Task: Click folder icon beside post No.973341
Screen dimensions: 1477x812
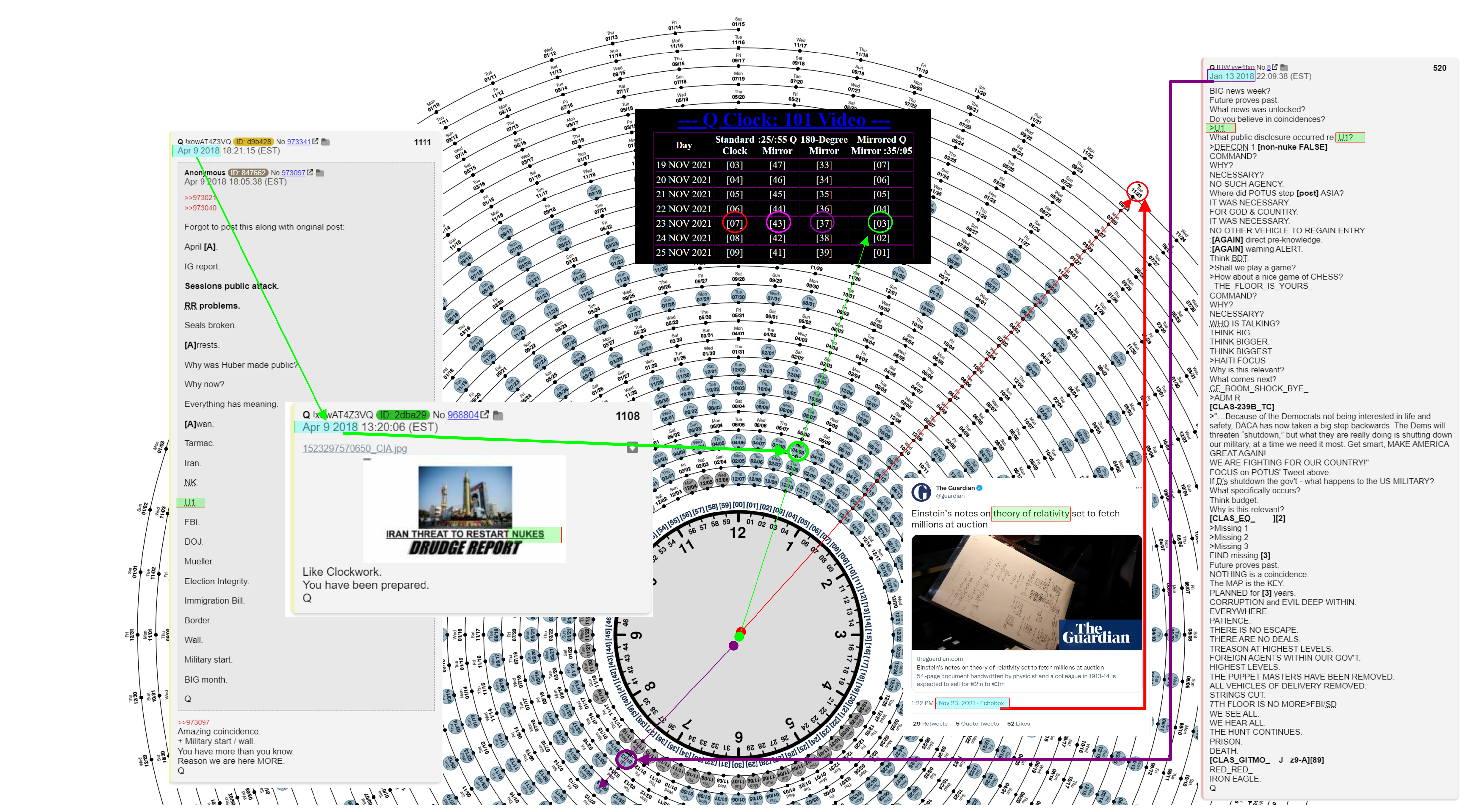Action: [x=326, y=142]
